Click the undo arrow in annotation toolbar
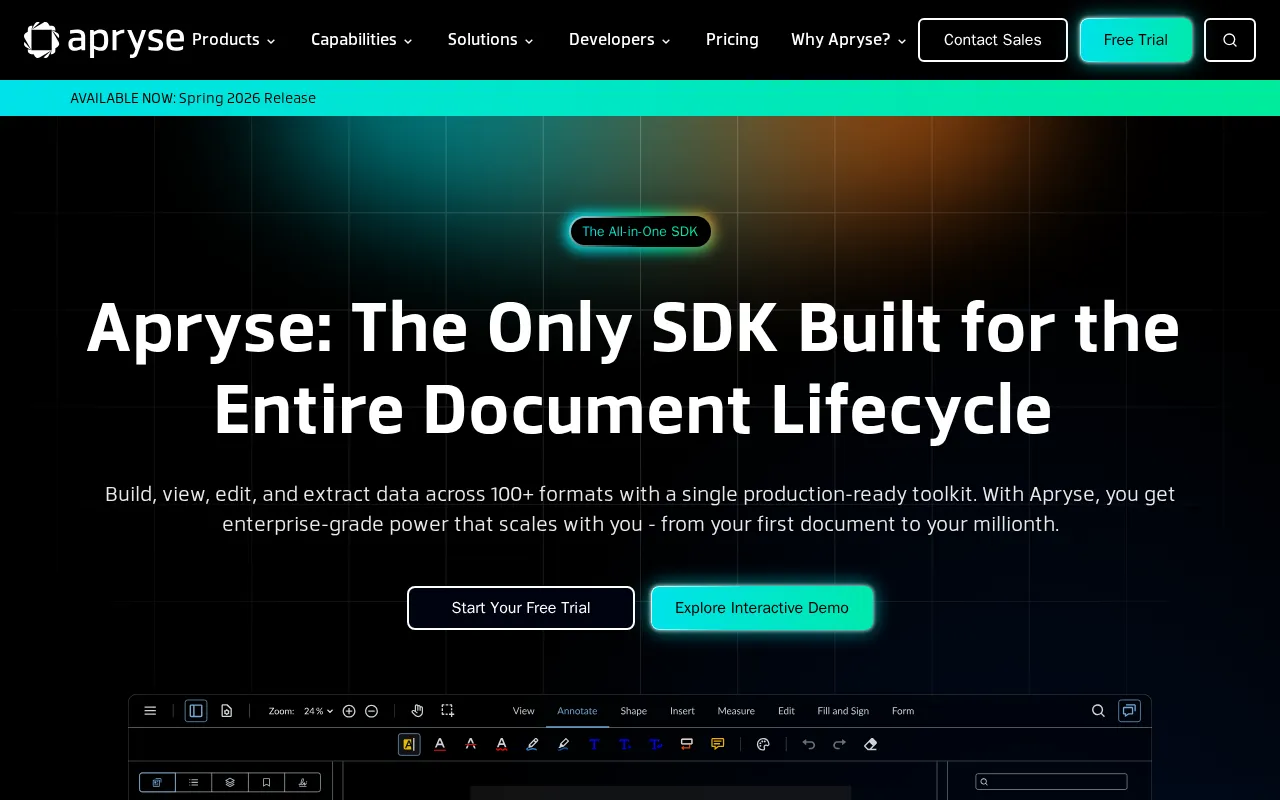 click(809, 744)
